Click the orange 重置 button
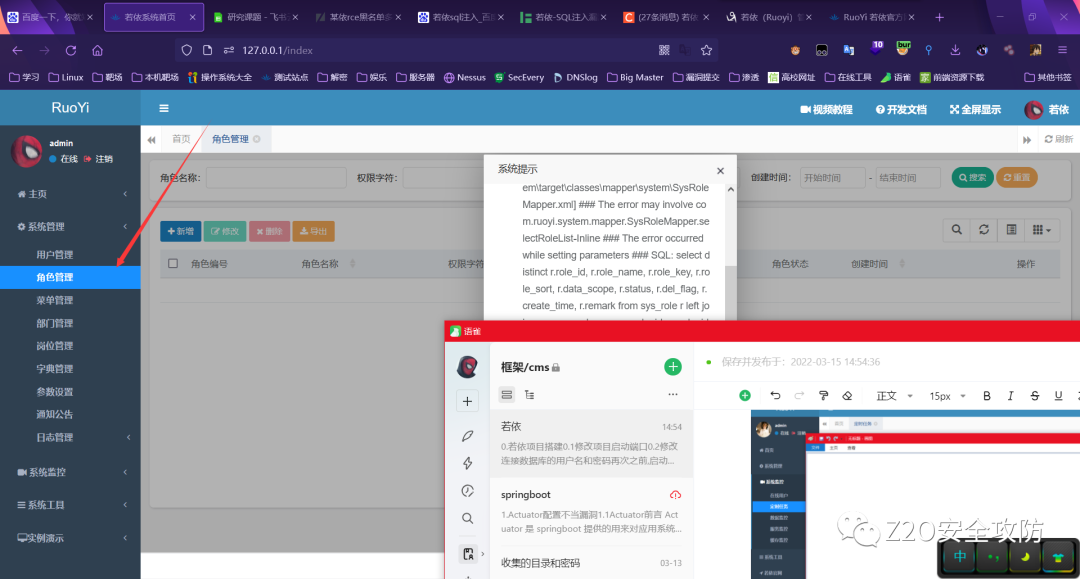 point(1017,178)
